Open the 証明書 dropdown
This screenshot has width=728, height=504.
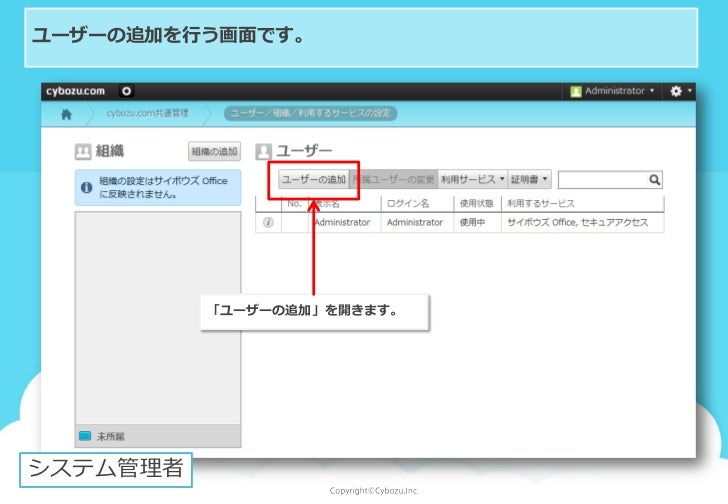[529, 180]
